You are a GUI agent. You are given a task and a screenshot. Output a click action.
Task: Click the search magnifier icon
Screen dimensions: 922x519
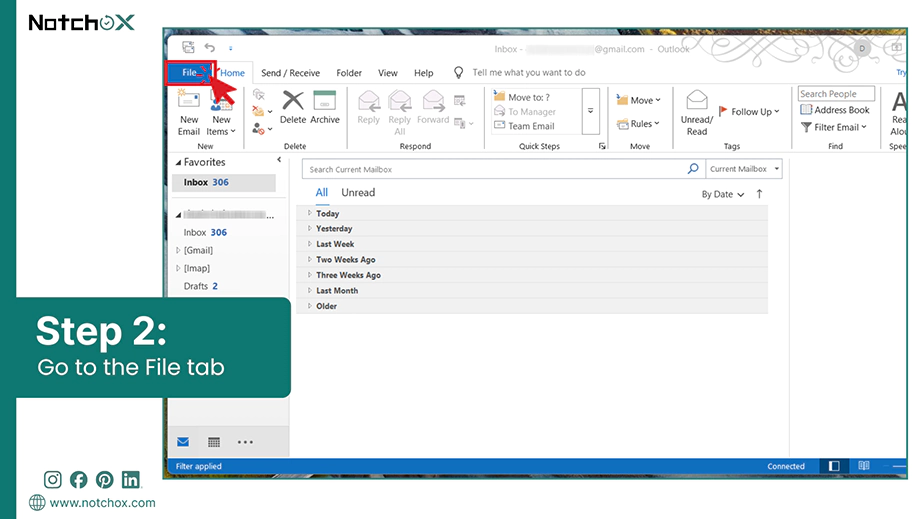[x=693, y=169]
